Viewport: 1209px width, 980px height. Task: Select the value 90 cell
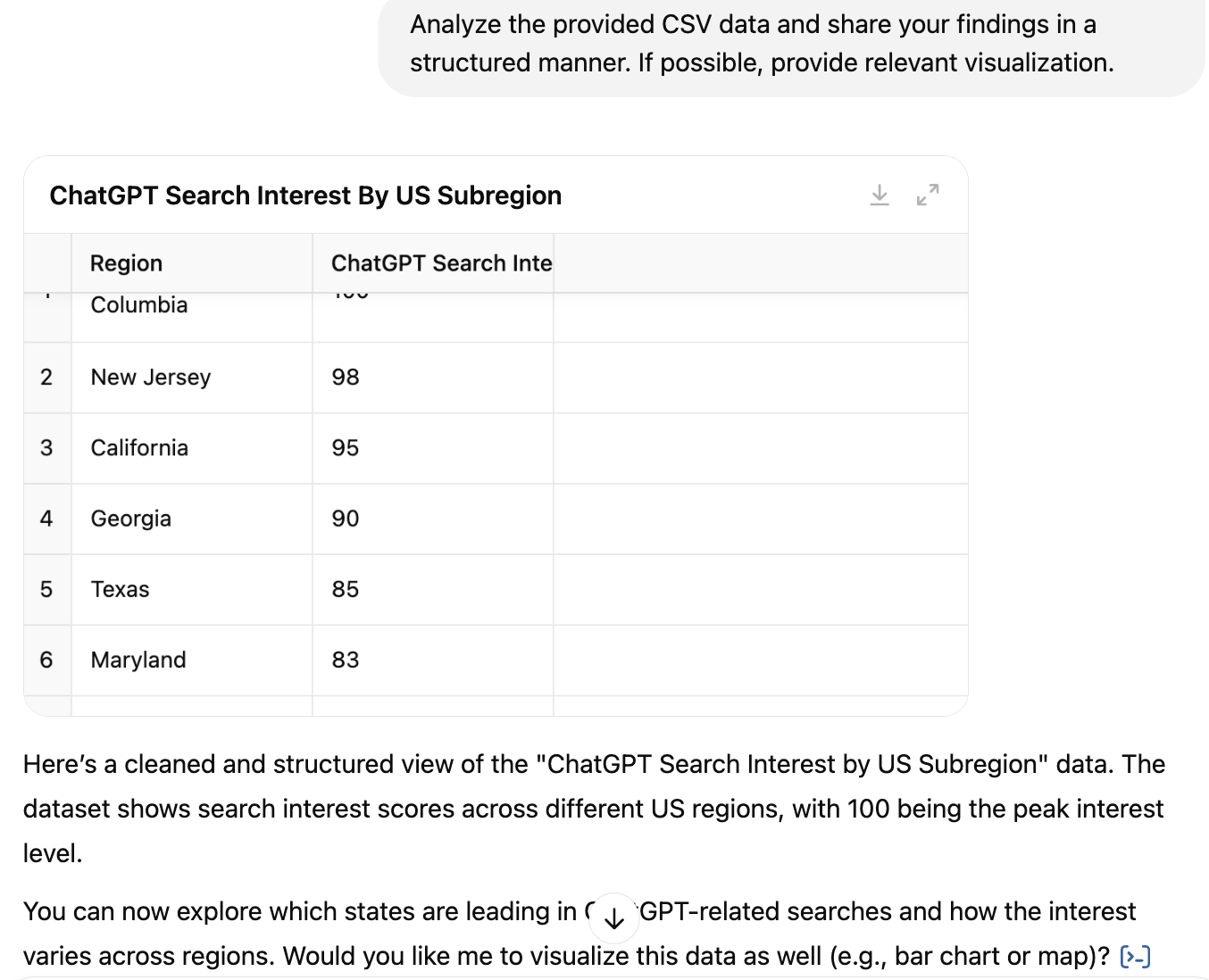pos(433,519)
